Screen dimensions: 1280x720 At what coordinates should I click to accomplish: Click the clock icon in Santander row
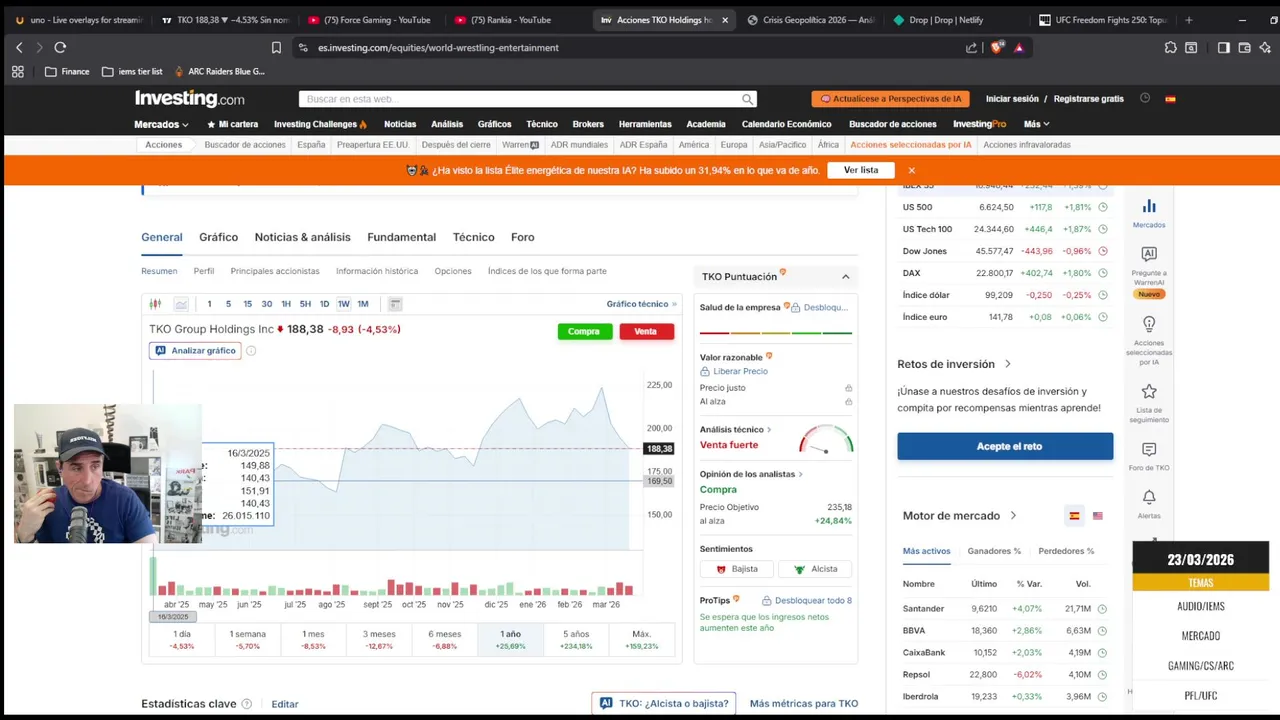(x=1102, y=609)
